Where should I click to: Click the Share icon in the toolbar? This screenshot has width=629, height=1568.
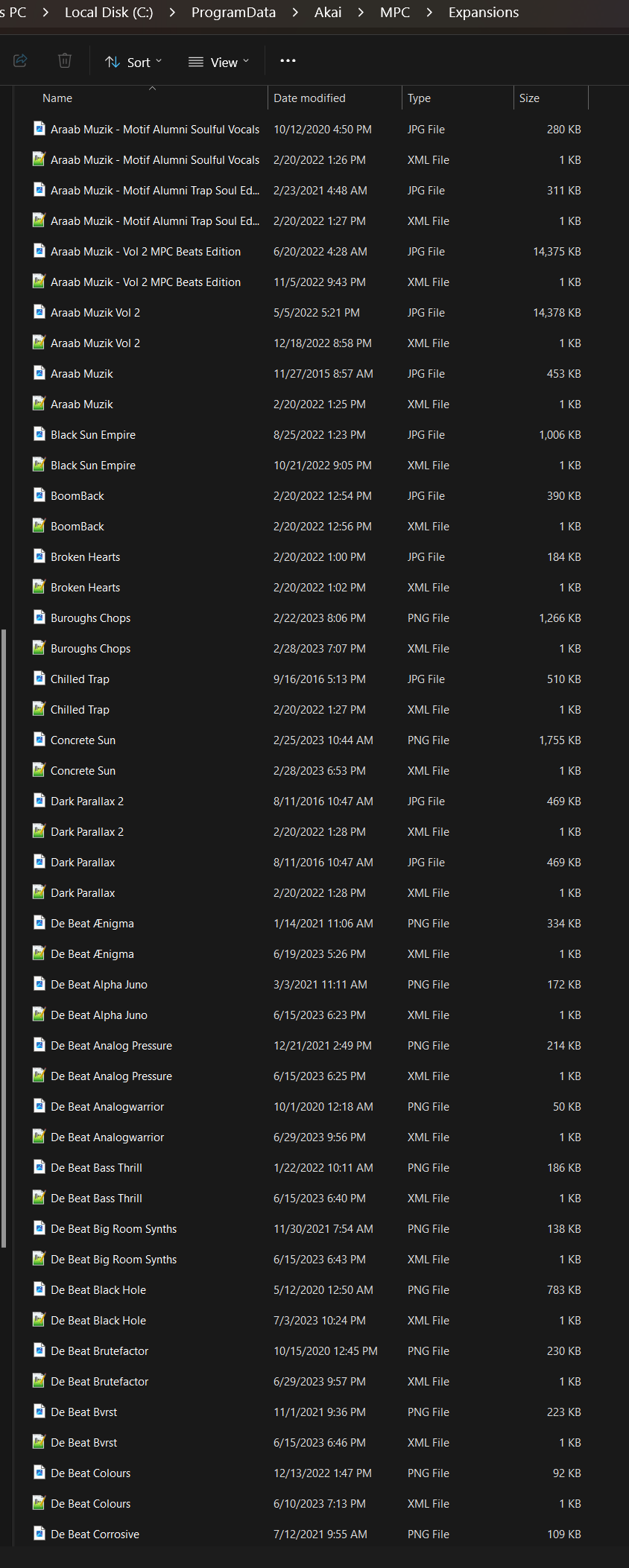(21, 61)
